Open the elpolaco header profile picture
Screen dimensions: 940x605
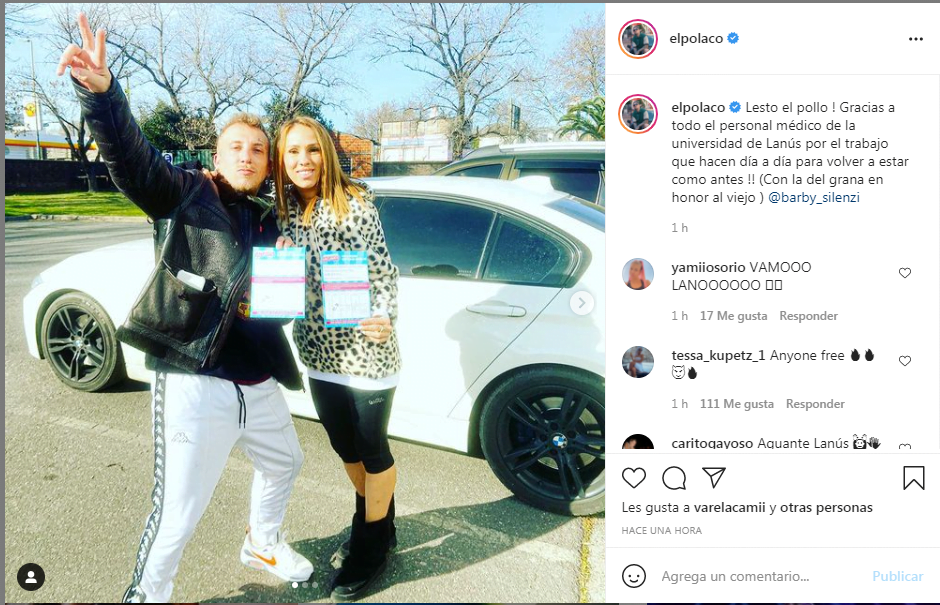[x=638, y=38]
